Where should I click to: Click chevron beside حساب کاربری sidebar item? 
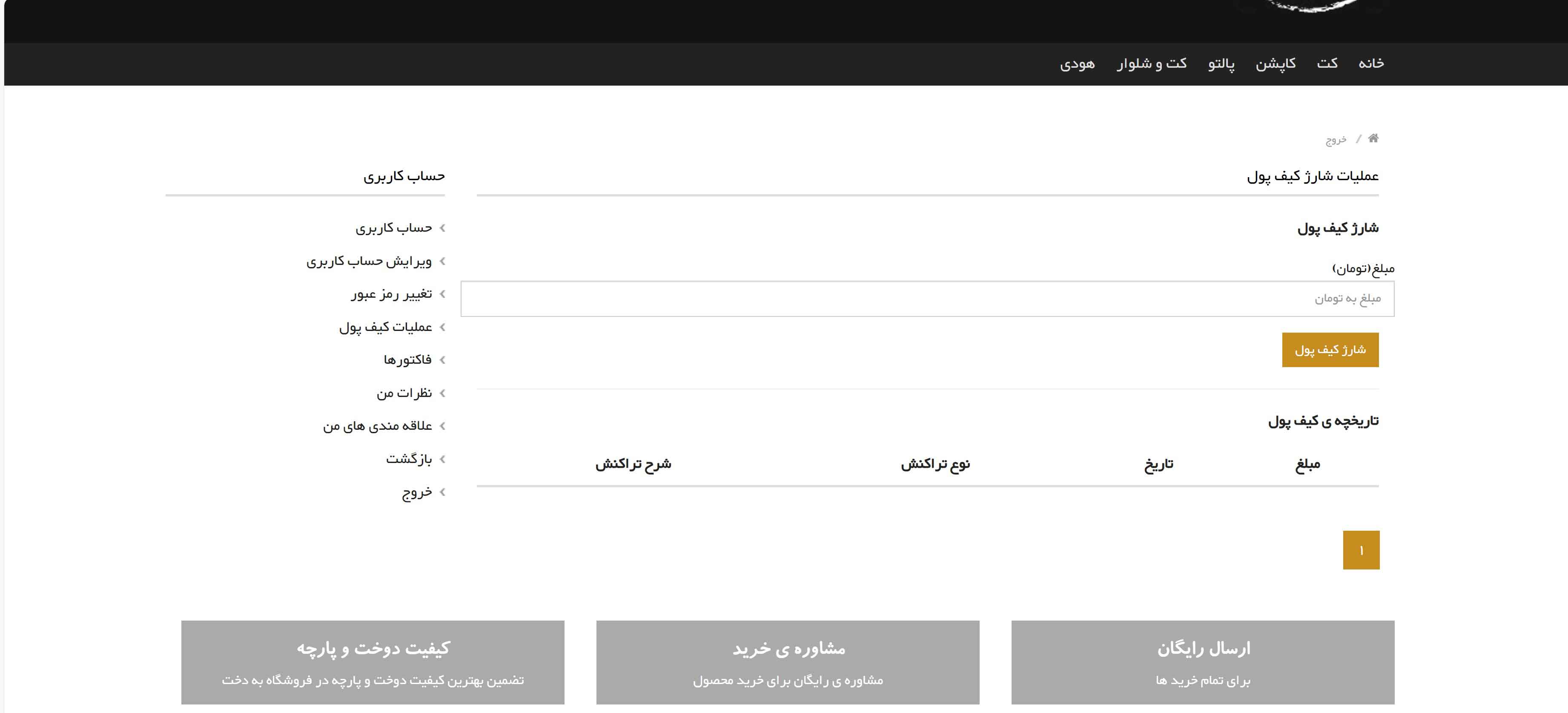[x=442, y=228]
